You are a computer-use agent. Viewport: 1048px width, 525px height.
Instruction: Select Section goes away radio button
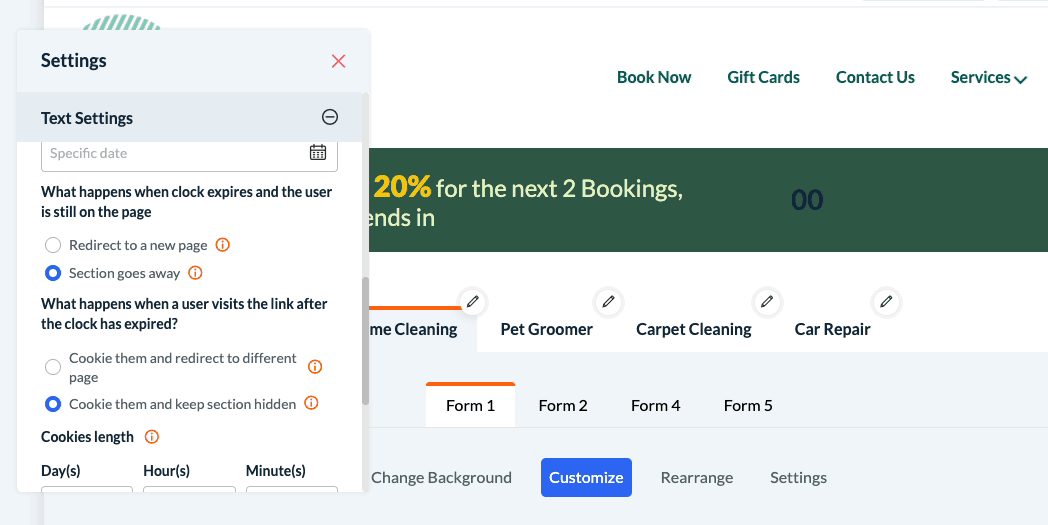[x=54, y=273]
